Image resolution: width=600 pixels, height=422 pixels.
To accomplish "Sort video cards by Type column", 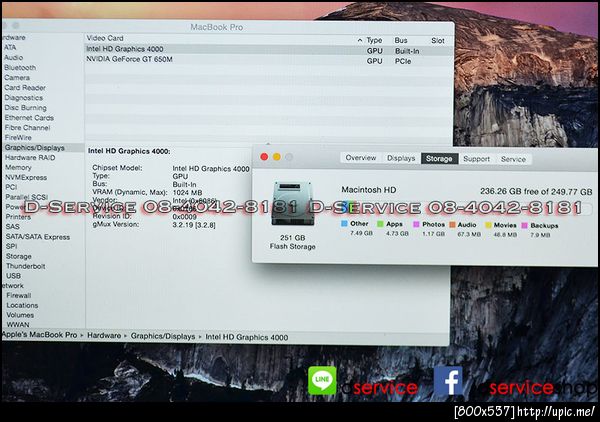I will click(x=374, y=40).
